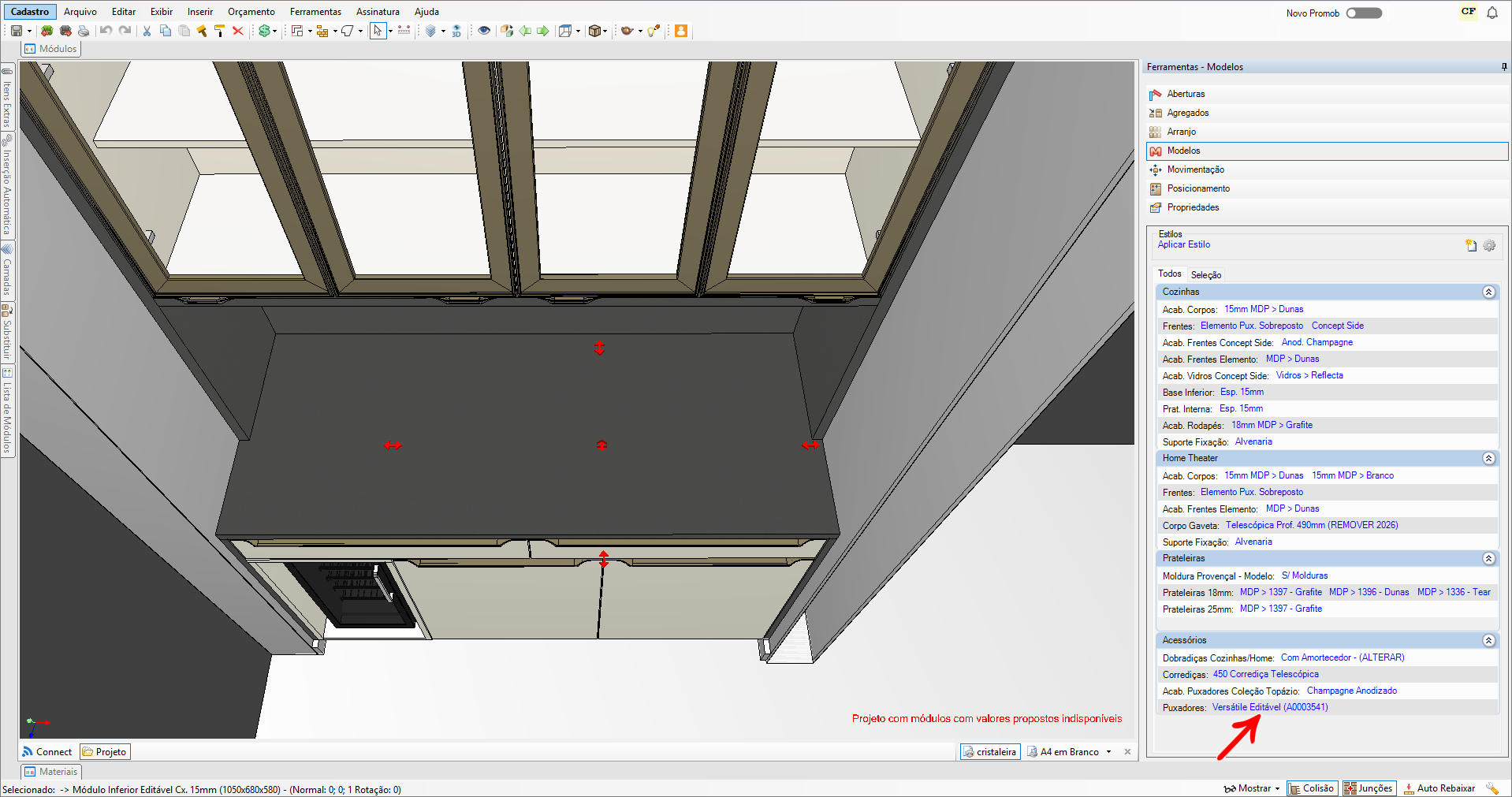Viewport: 1512px width, 797px height.
Task: Toggle the Colisão button in status bar
Action: [1312, 788]
